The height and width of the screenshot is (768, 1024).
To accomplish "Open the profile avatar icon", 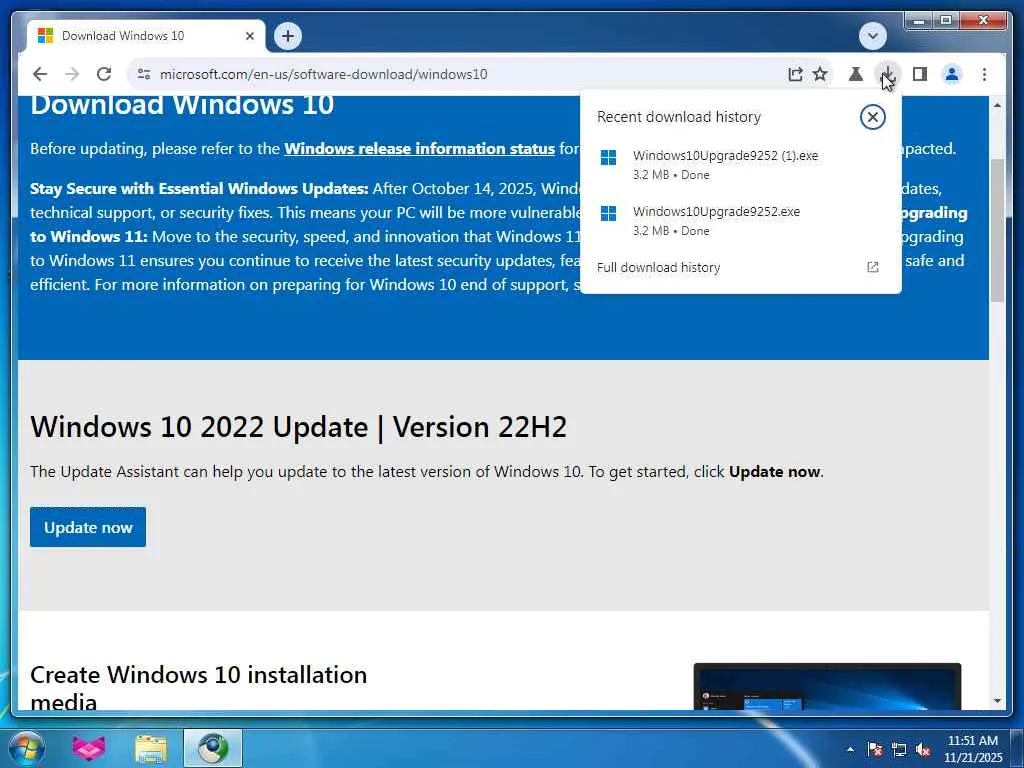I will [952, 74].
